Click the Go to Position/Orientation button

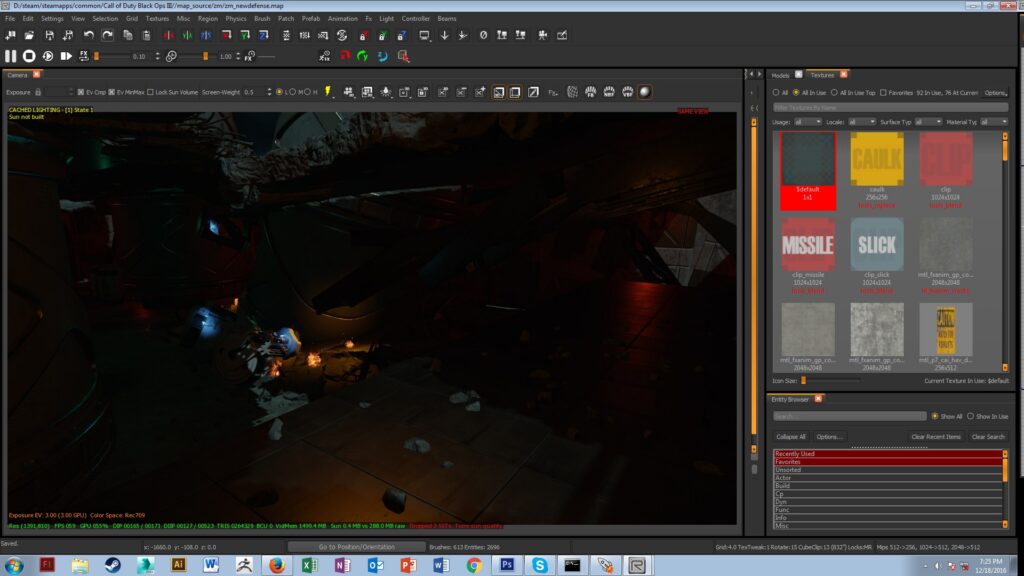[x=357, y=547]
